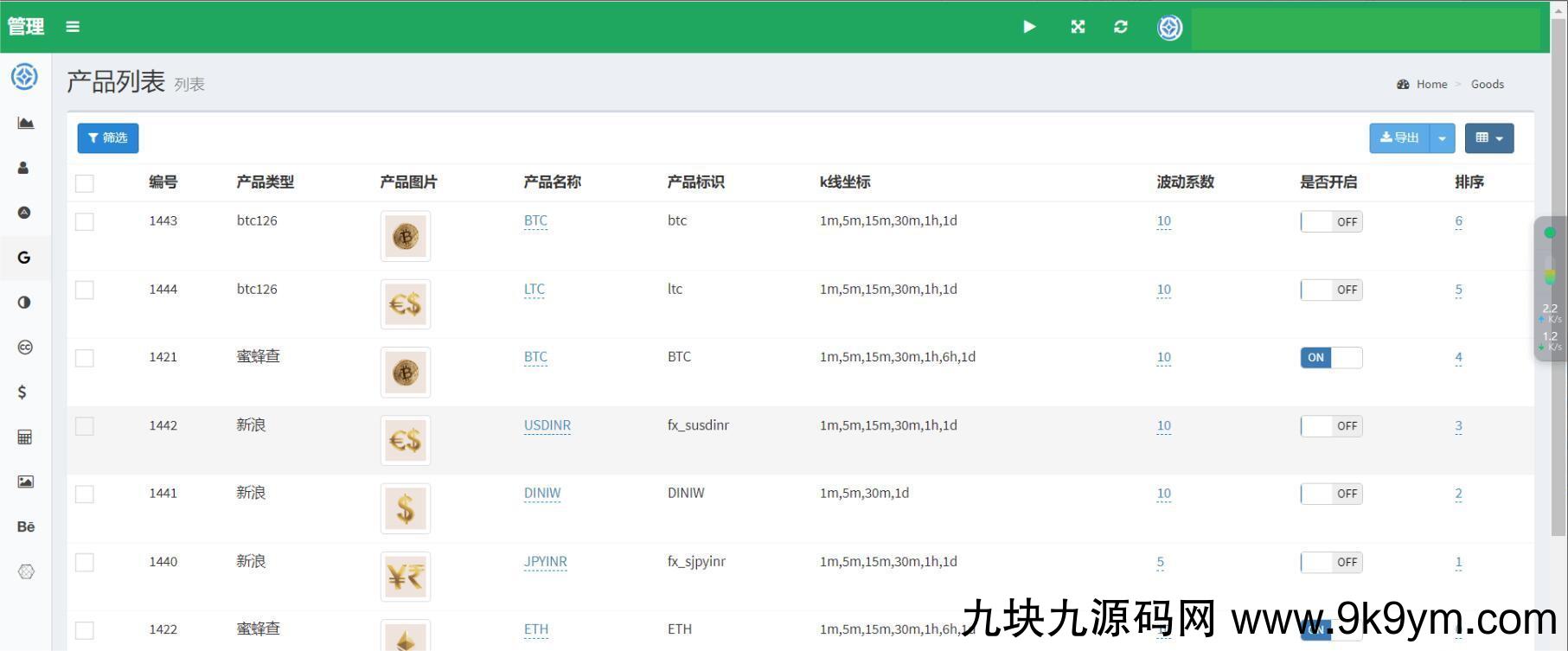Open the ETH product name link
This screenshot has height=651, width=1568.
tap(536, 629)
